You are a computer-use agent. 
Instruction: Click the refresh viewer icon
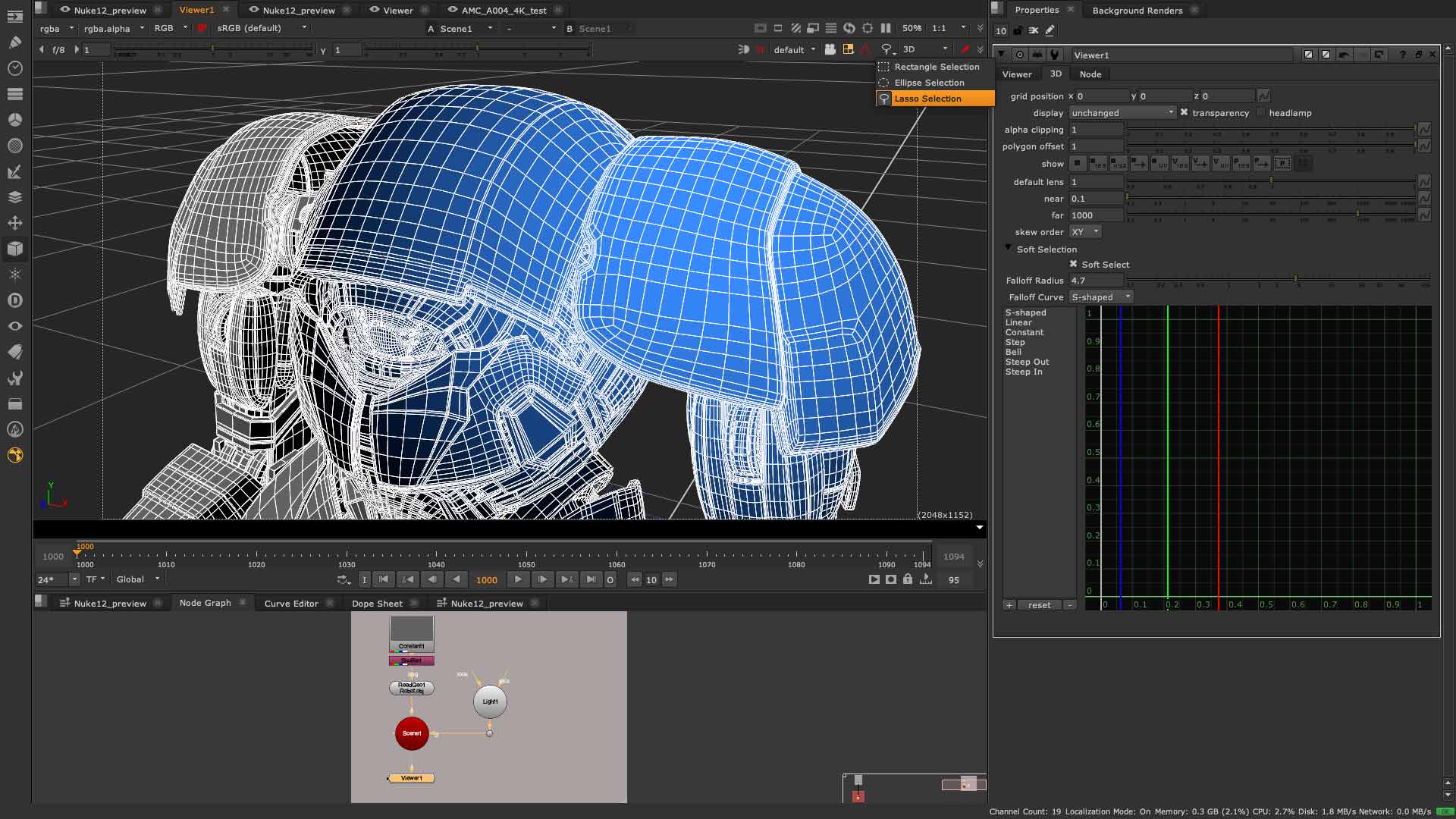tap(849, 28)
